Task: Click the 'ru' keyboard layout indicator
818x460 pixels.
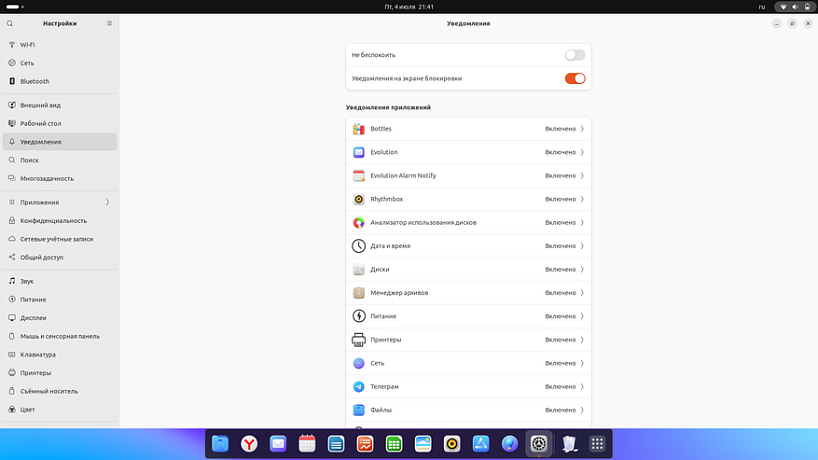Action: [x=762, y=7]
